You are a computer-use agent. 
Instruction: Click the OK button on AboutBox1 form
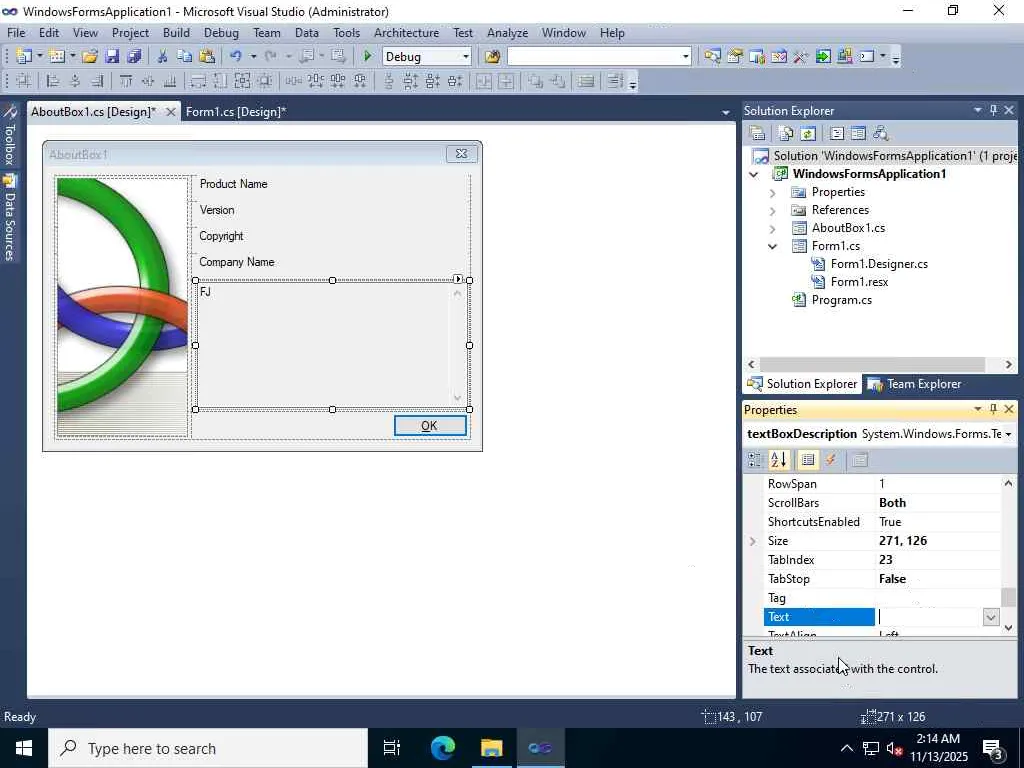coord(430,426)
